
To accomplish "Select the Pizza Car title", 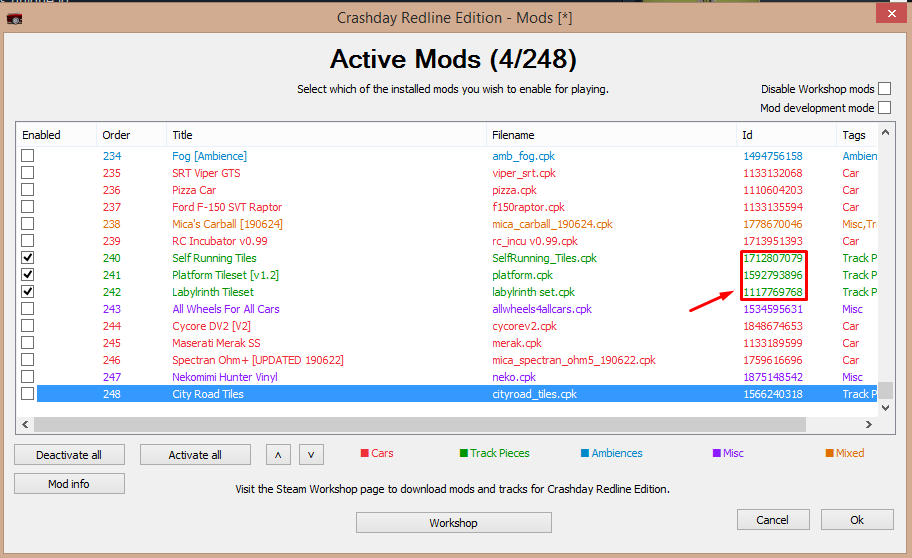I will point(194,190).
